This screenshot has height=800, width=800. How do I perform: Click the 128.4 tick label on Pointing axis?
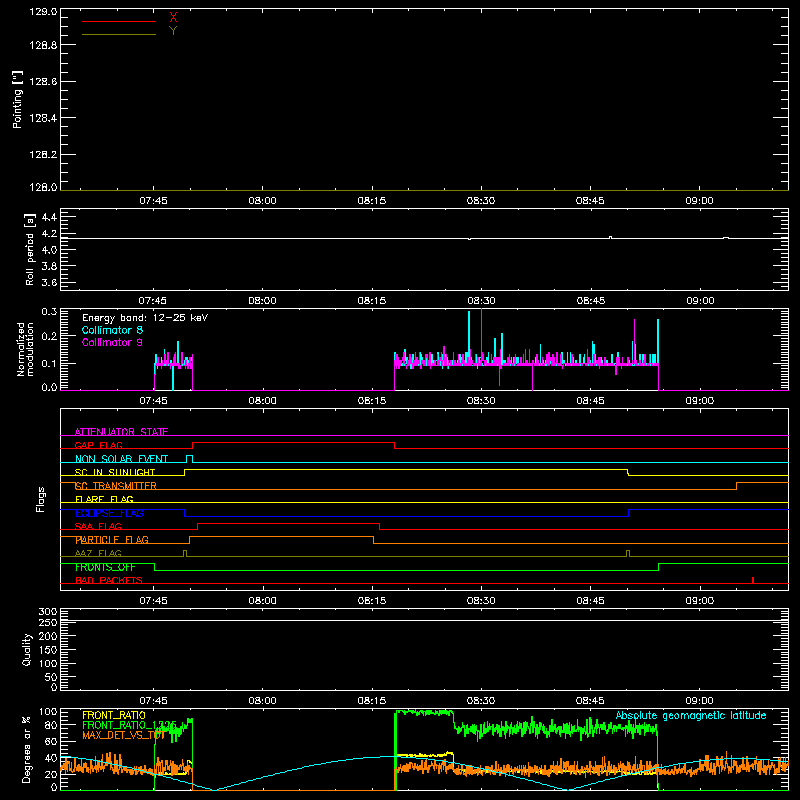pos(43,118)
